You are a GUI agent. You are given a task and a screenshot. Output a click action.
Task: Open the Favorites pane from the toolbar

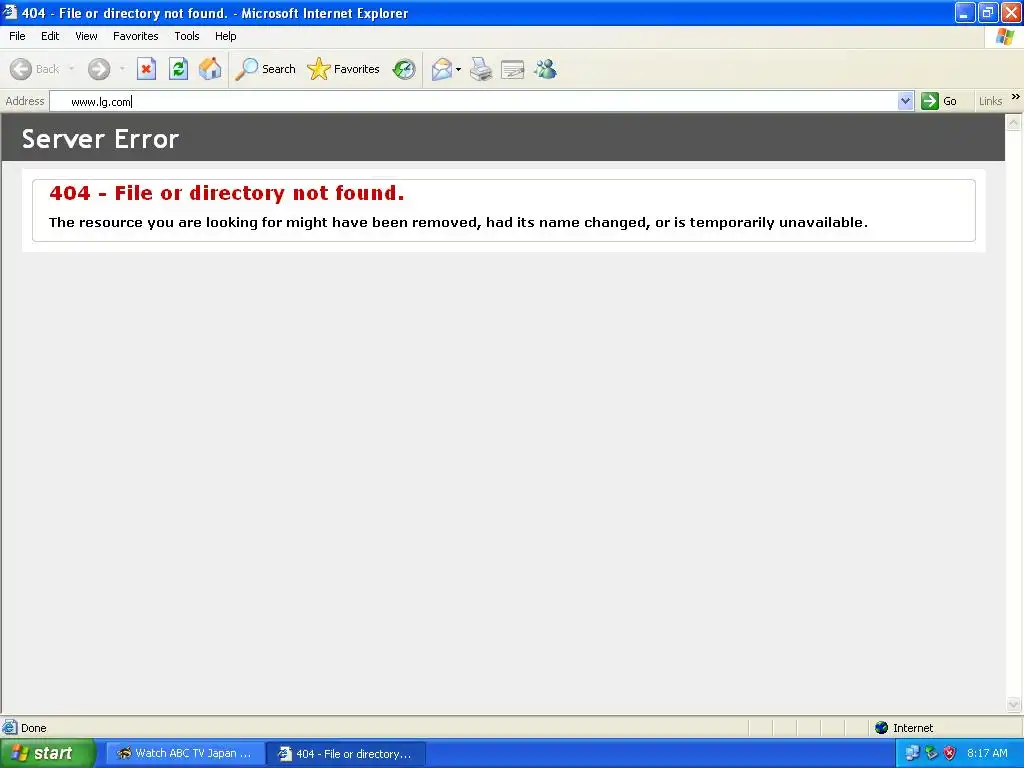pos(344,69)
